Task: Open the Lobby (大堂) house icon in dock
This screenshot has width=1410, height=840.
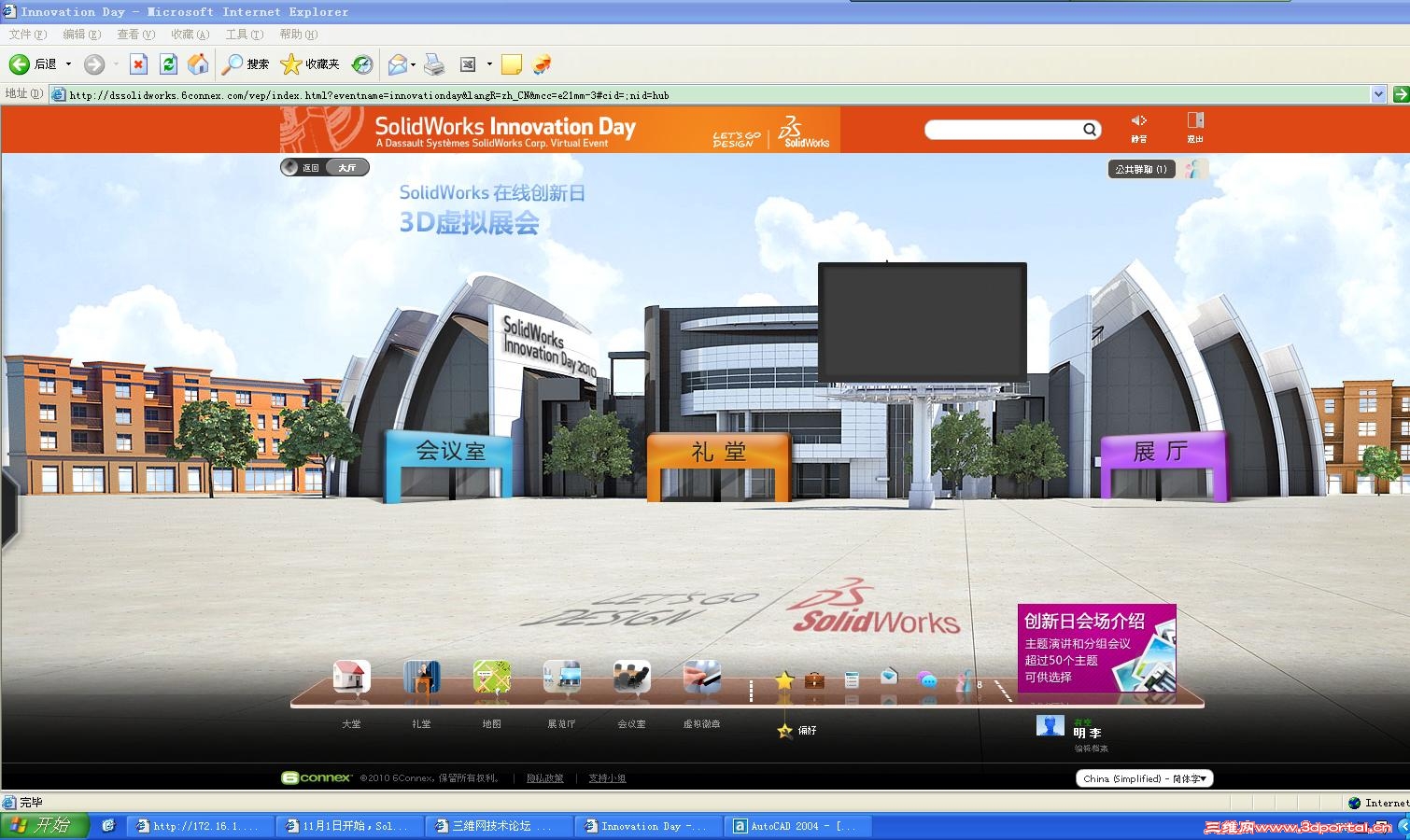Action: [351, 677]
